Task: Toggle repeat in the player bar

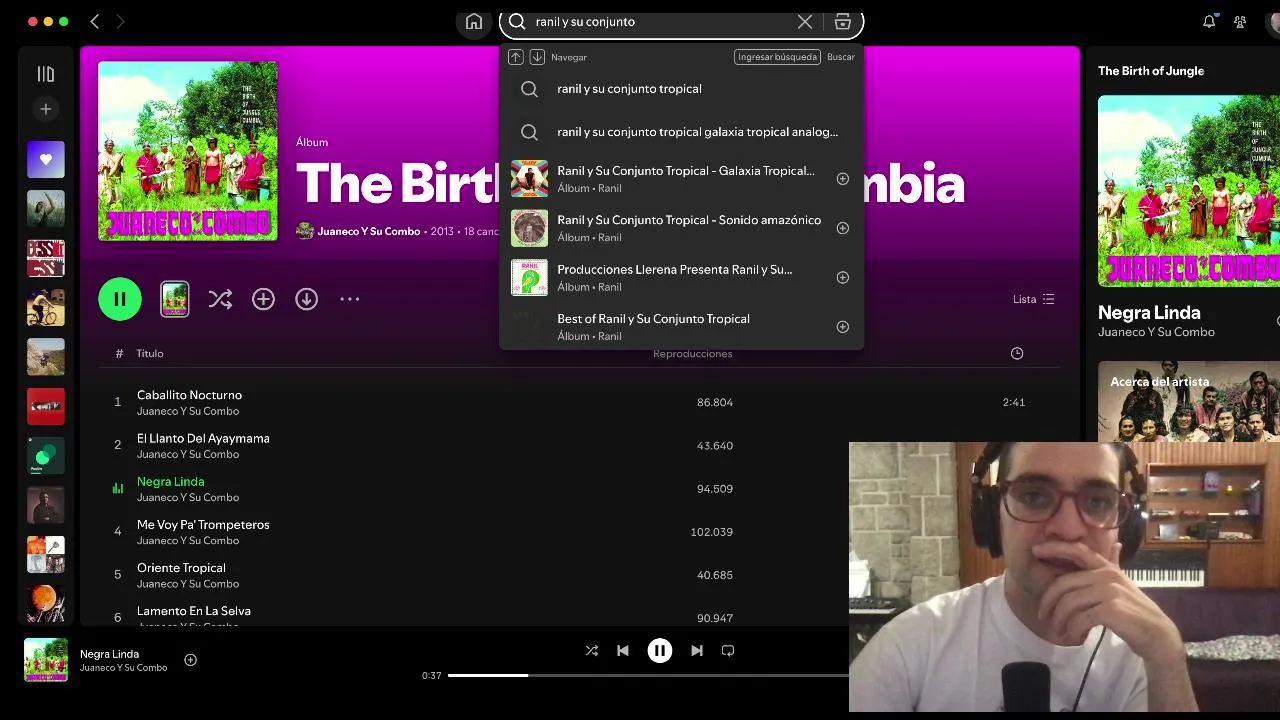Action: point(728,650)
